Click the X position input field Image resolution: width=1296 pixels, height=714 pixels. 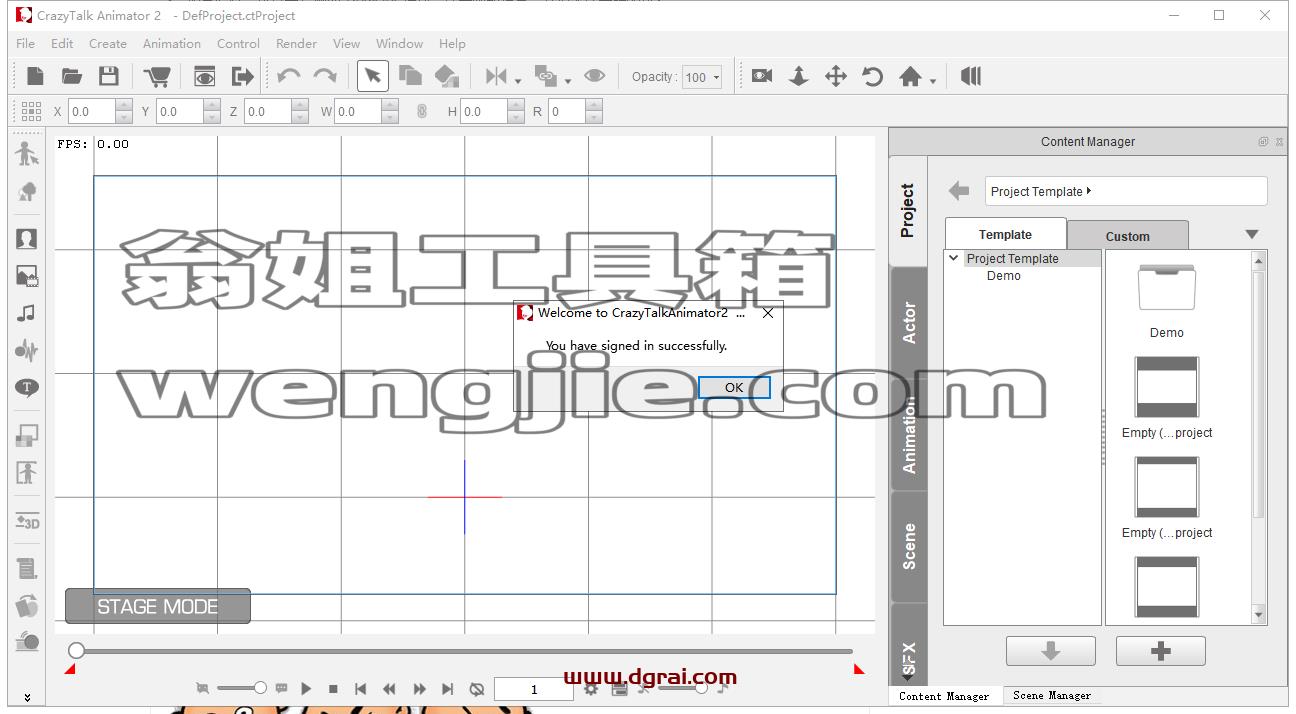pyautogui.click(x=92, y=112)
